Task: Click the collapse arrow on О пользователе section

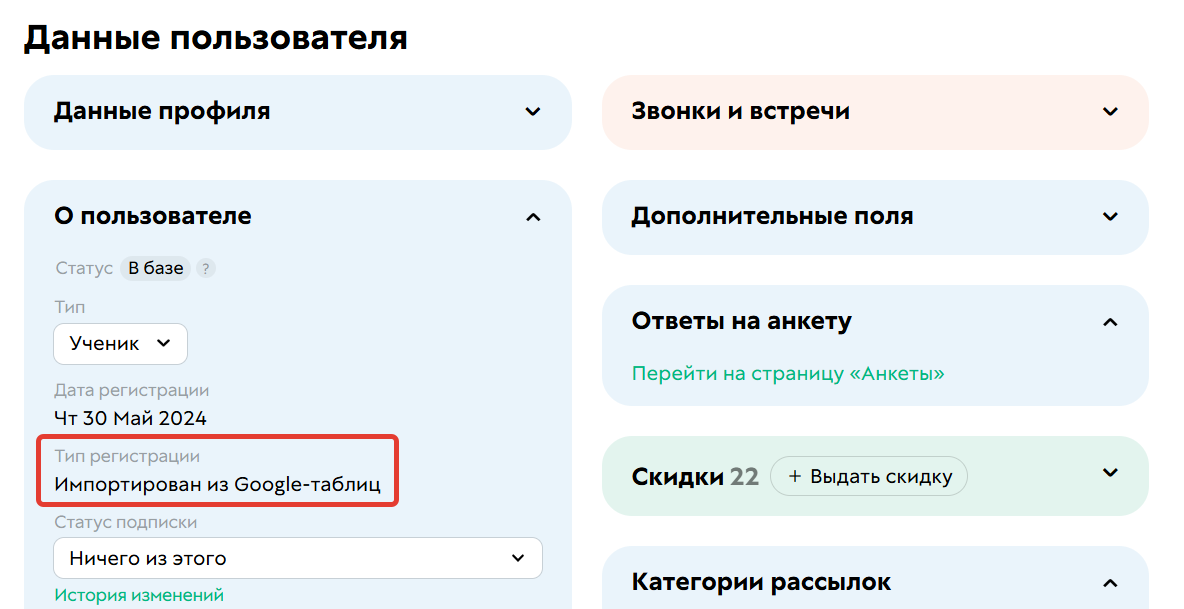Action: 533,216
